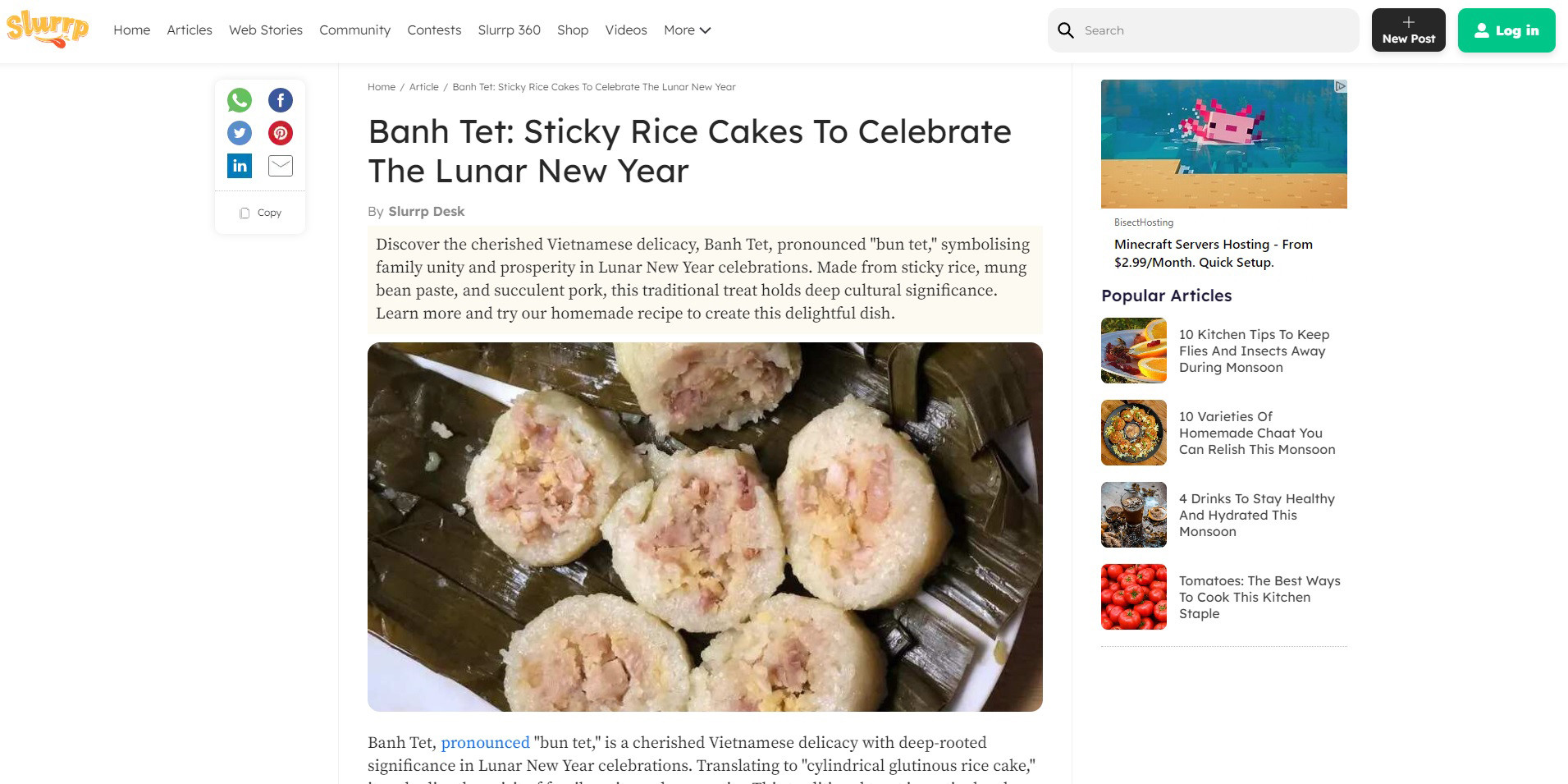This screenshot has width=1568, height=784.
Task: Share article by email icon
Action: pyautogui.click(x=281, y=166)
